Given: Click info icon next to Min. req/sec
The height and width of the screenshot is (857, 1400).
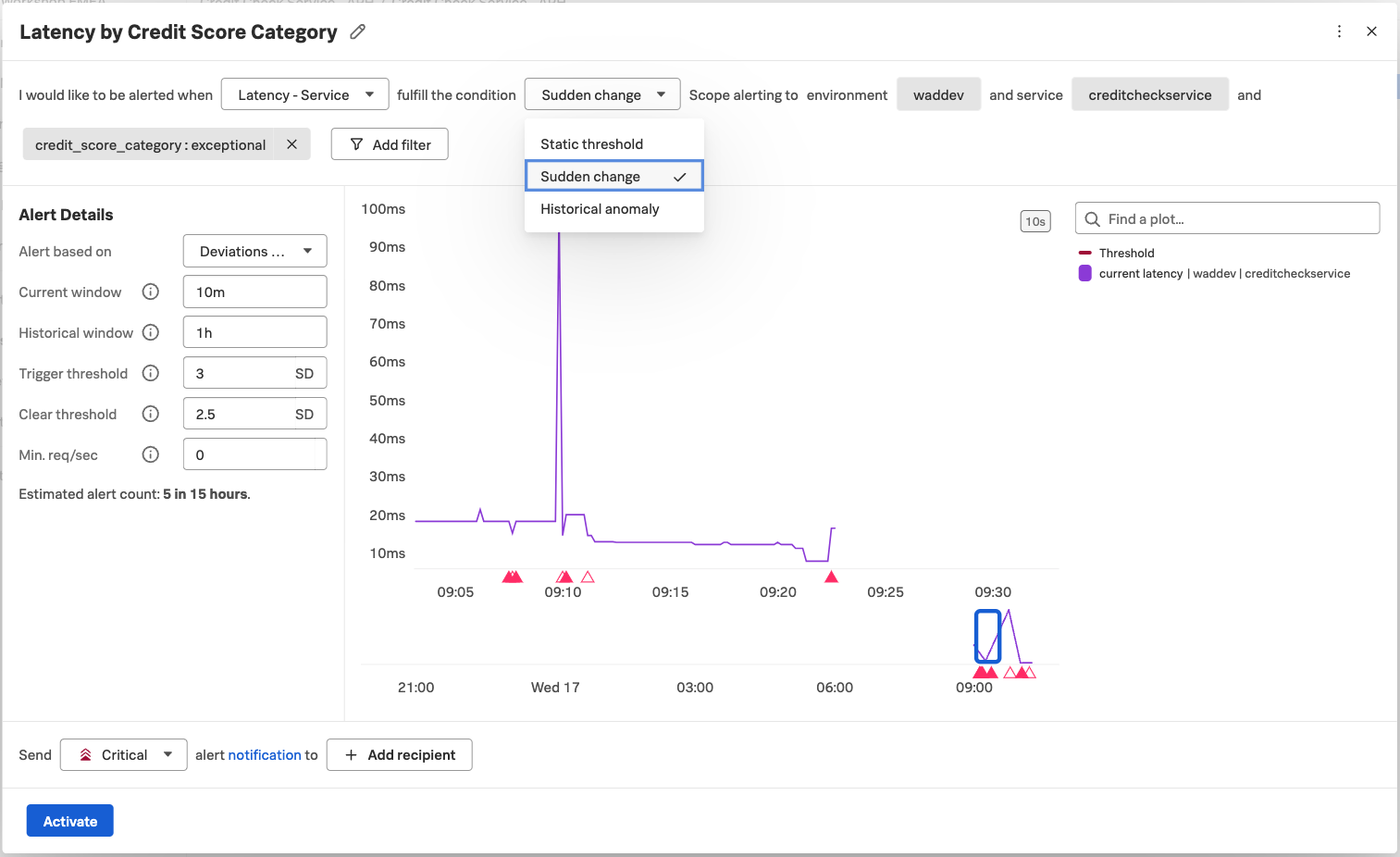Looking at the screenshot, I should point(151,455).
